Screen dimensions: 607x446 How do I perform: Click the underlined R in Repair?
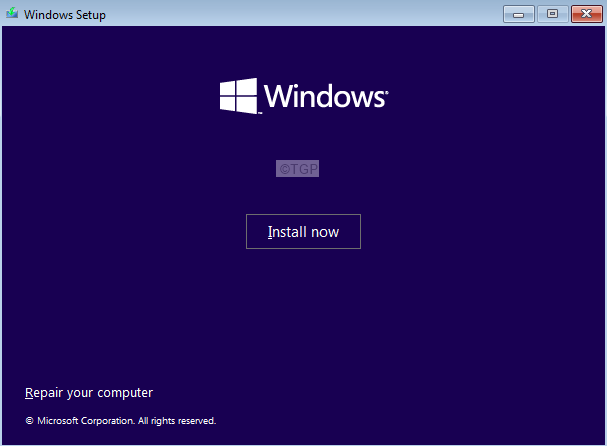point(29,393)
